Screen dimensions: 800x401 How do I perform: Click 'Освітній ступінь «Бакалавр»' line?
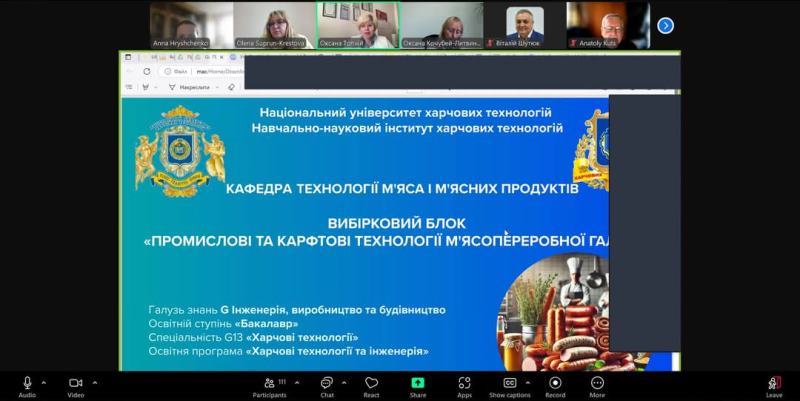click(223, 323)
